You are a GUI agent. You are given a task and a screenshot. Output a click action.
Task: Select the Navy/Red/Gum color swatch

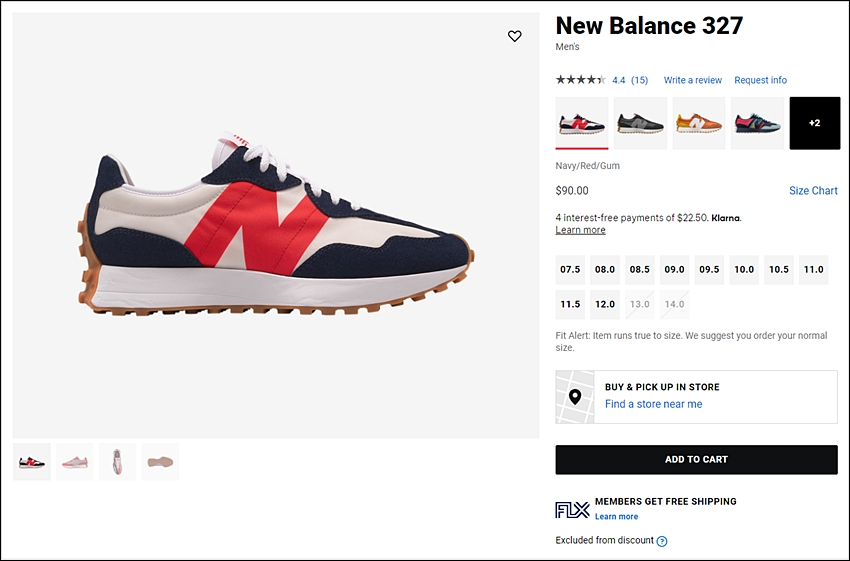click(x=582, y=123)
